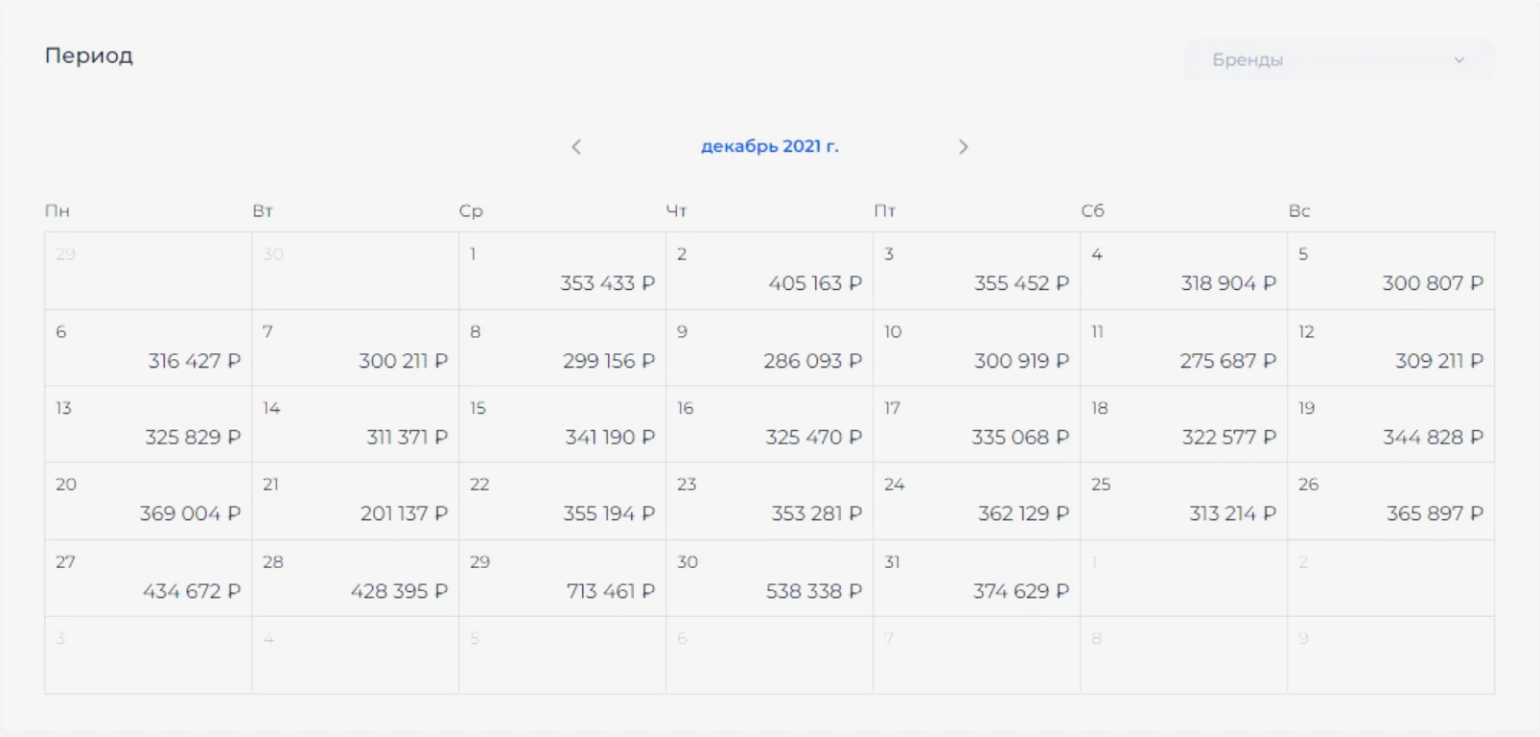Go to next month with right chevron
Screen dimensions: 1540x737
pyautogui.click(x=963, y=147)
